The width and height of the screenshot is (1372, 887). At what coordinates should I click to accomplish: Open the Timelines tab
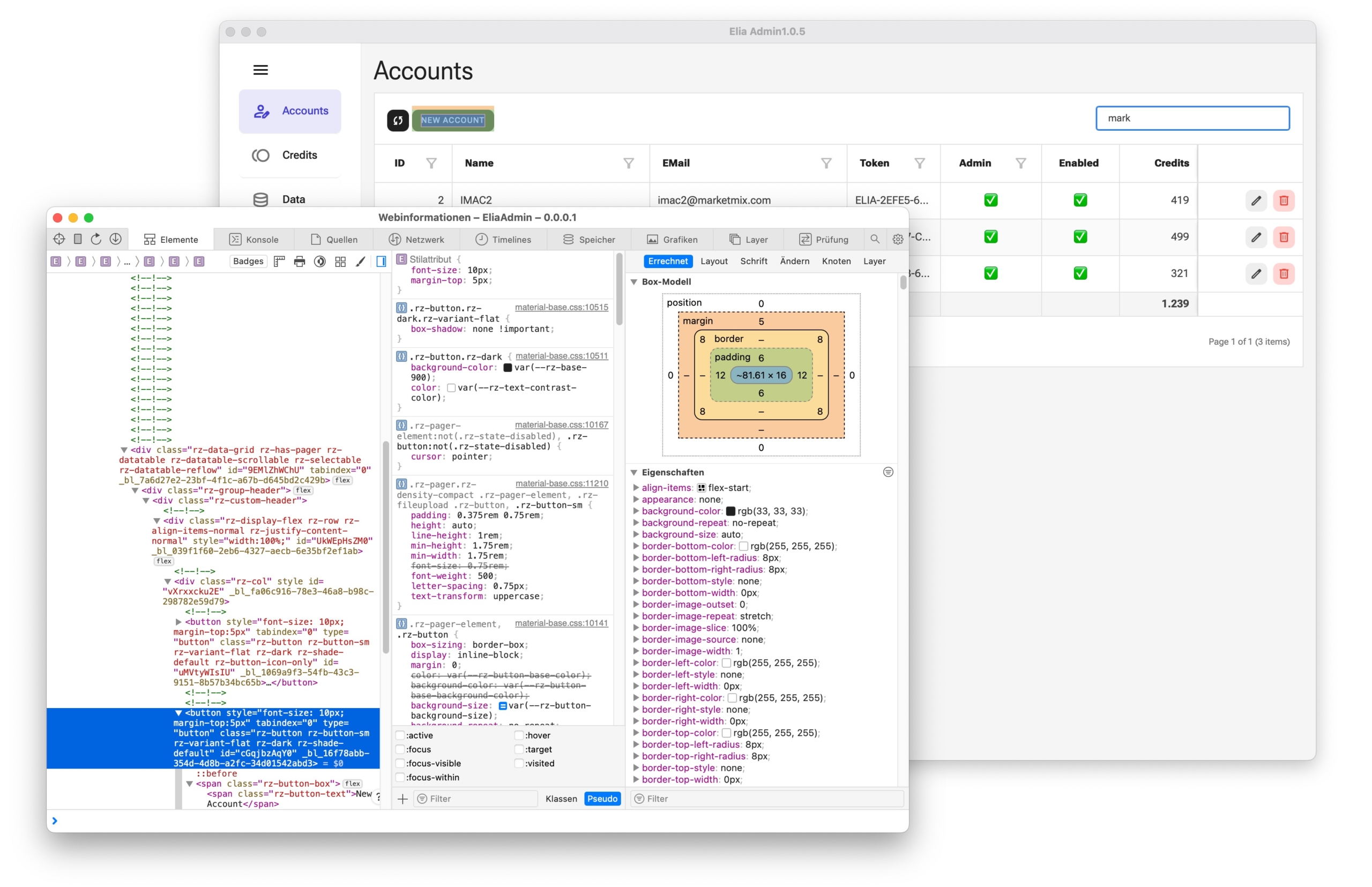click(x=503, y=239)
